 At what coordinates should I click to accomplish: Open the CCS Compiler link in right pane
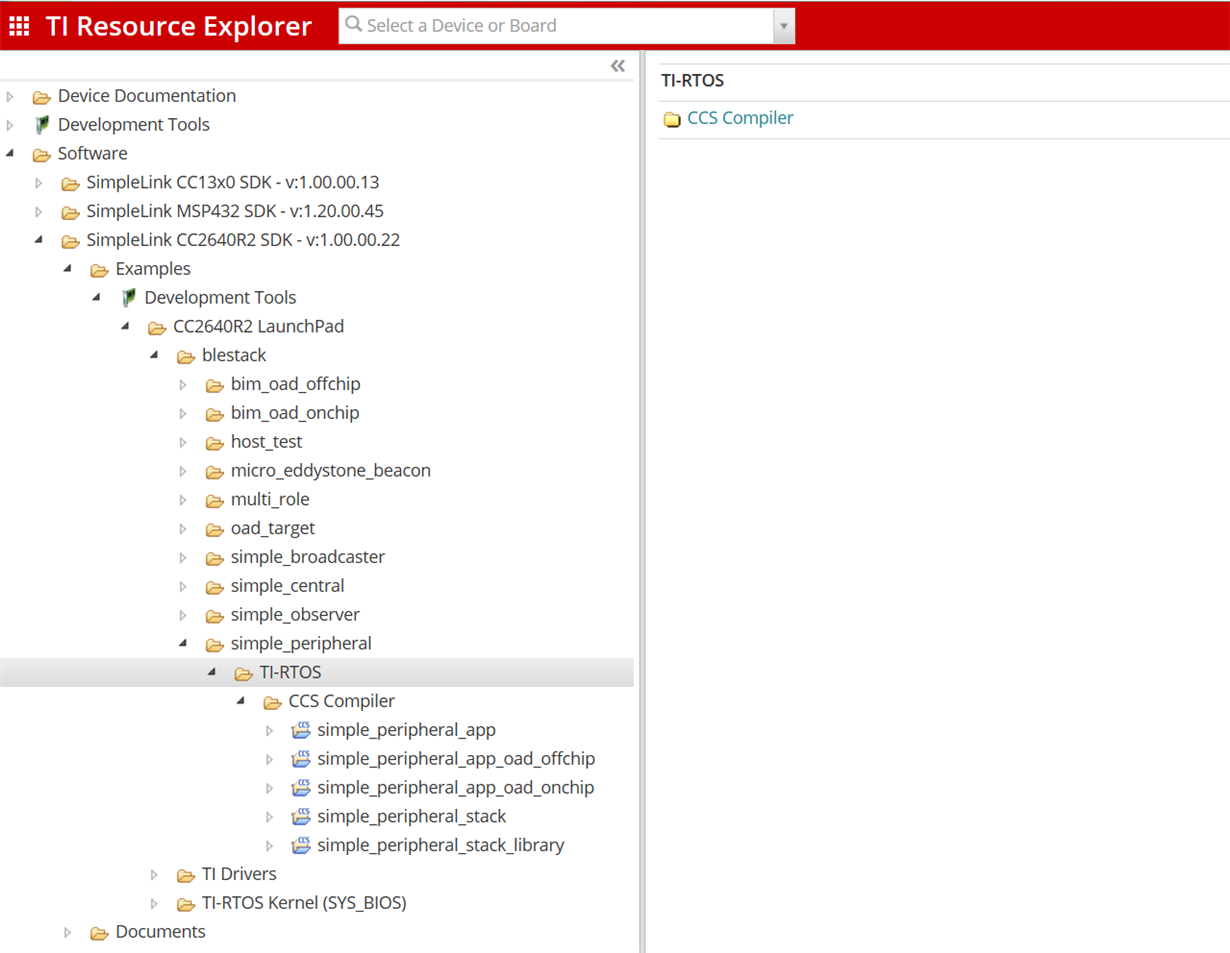(x=740, y=118)
